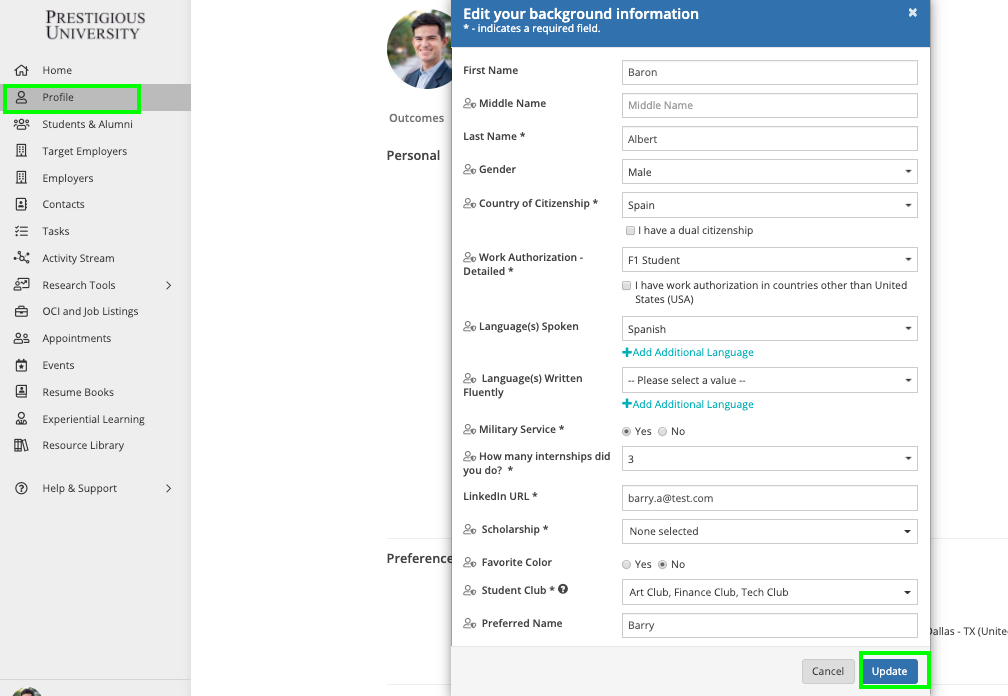Click the Appointments icon in sidebar

click(x=21, y=339)
